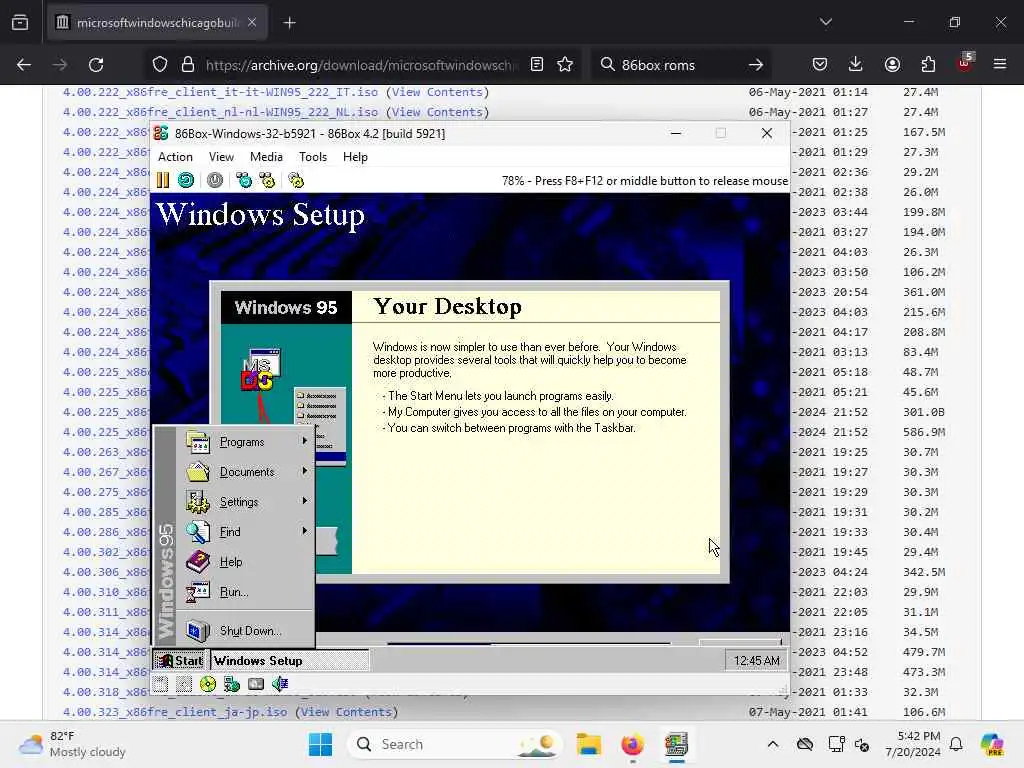Click the sound speaker status bar icon

tap(280, 684)
